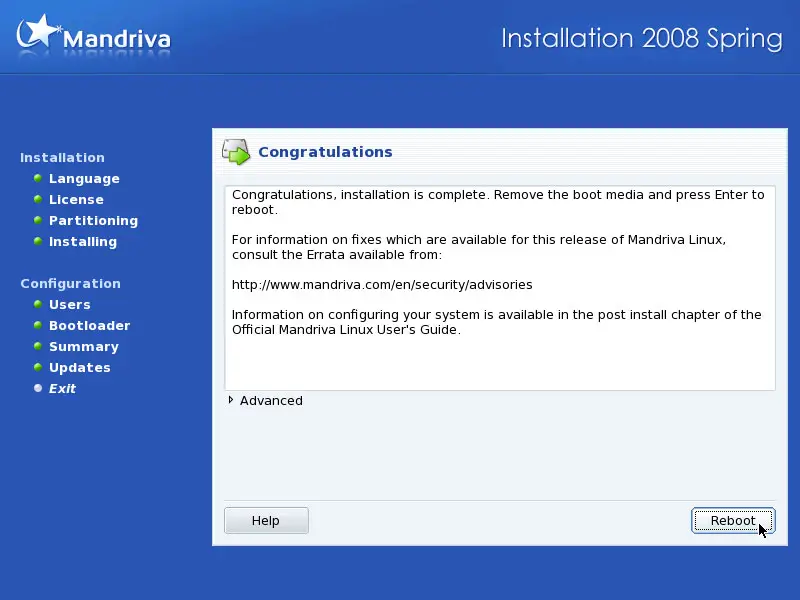Click the Configuration sidebar heading
The width and height of the screenshot is (800, 600).
[70, 284]
